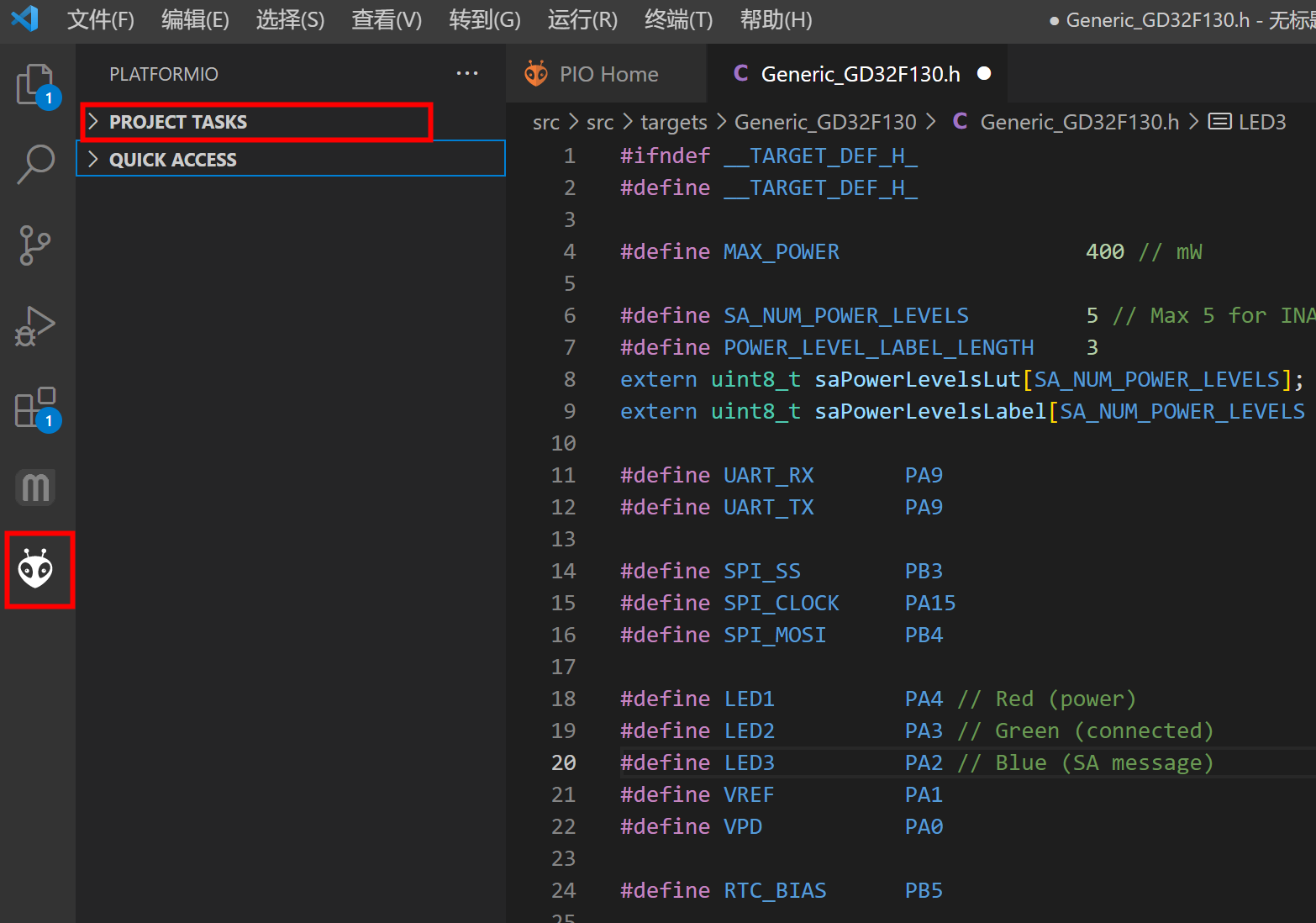Click the targets folder in breadcrumb
This screenshot has height=923, width=1316.
pos(673,123)
